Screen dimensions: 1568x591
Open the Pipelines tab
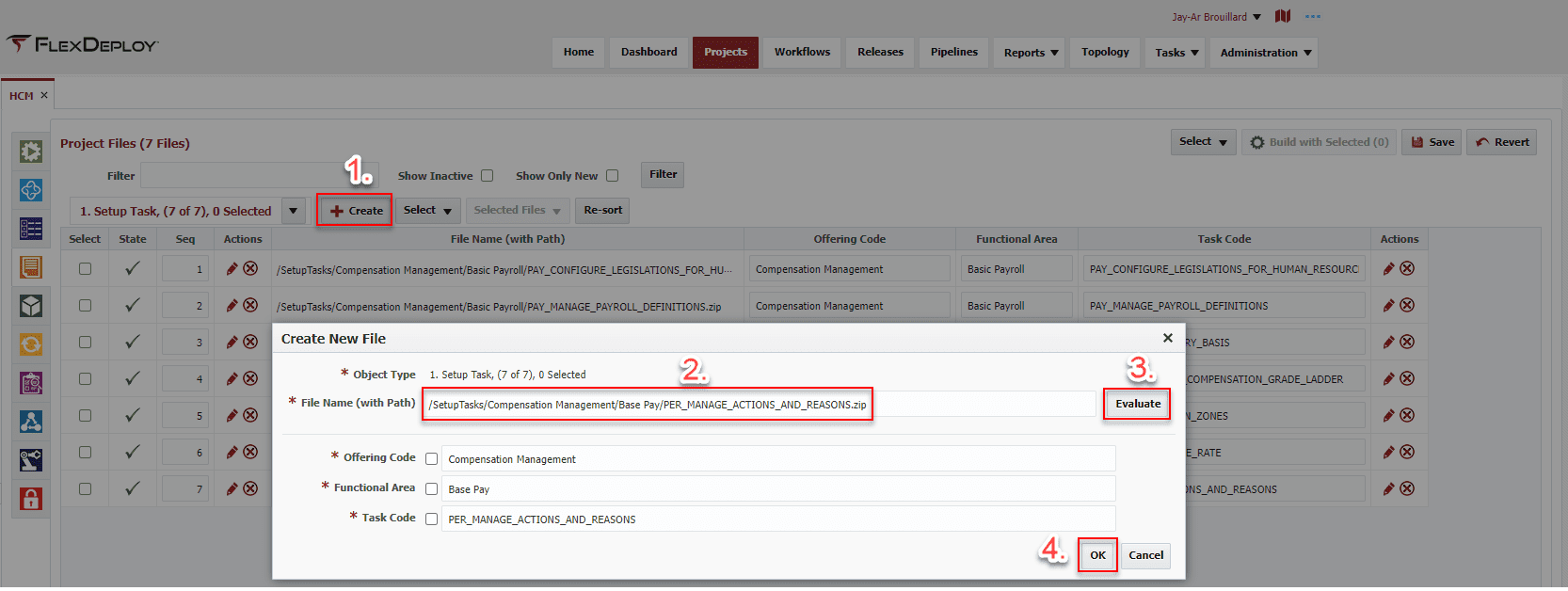(954, 53)
